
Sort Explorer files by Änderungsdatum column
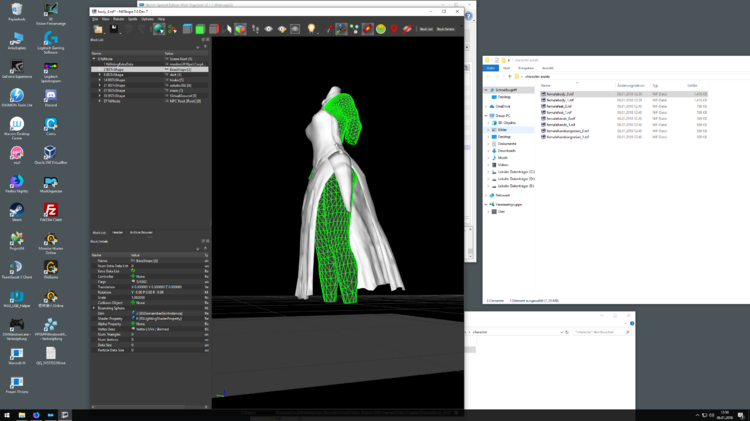click(x=630, y=86)
